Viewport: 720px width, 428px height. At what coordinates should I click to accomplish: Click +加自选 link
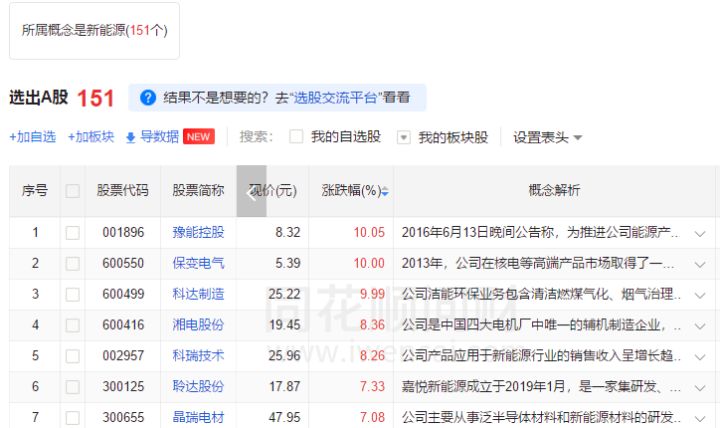33,137
